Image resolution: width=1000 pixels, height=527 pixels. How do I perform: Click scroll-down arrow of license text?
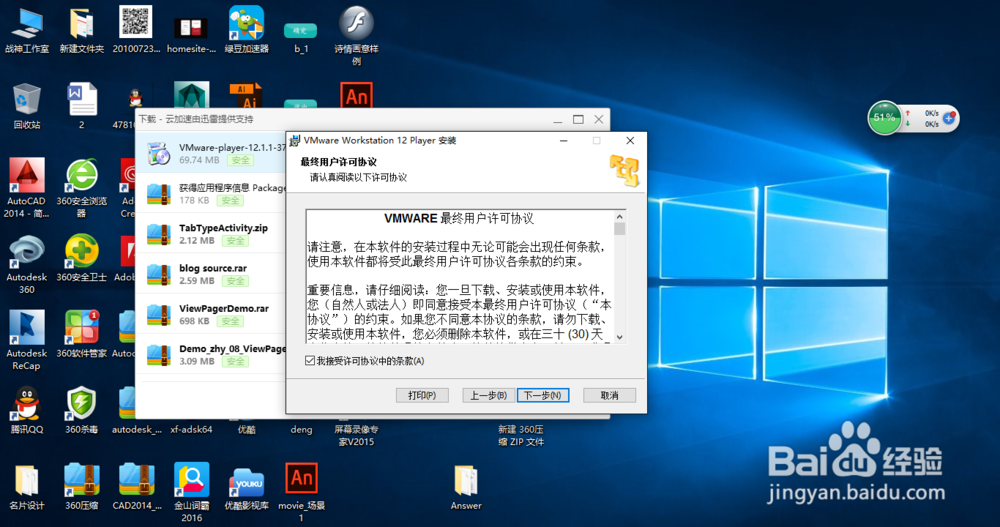coord(619,338)
